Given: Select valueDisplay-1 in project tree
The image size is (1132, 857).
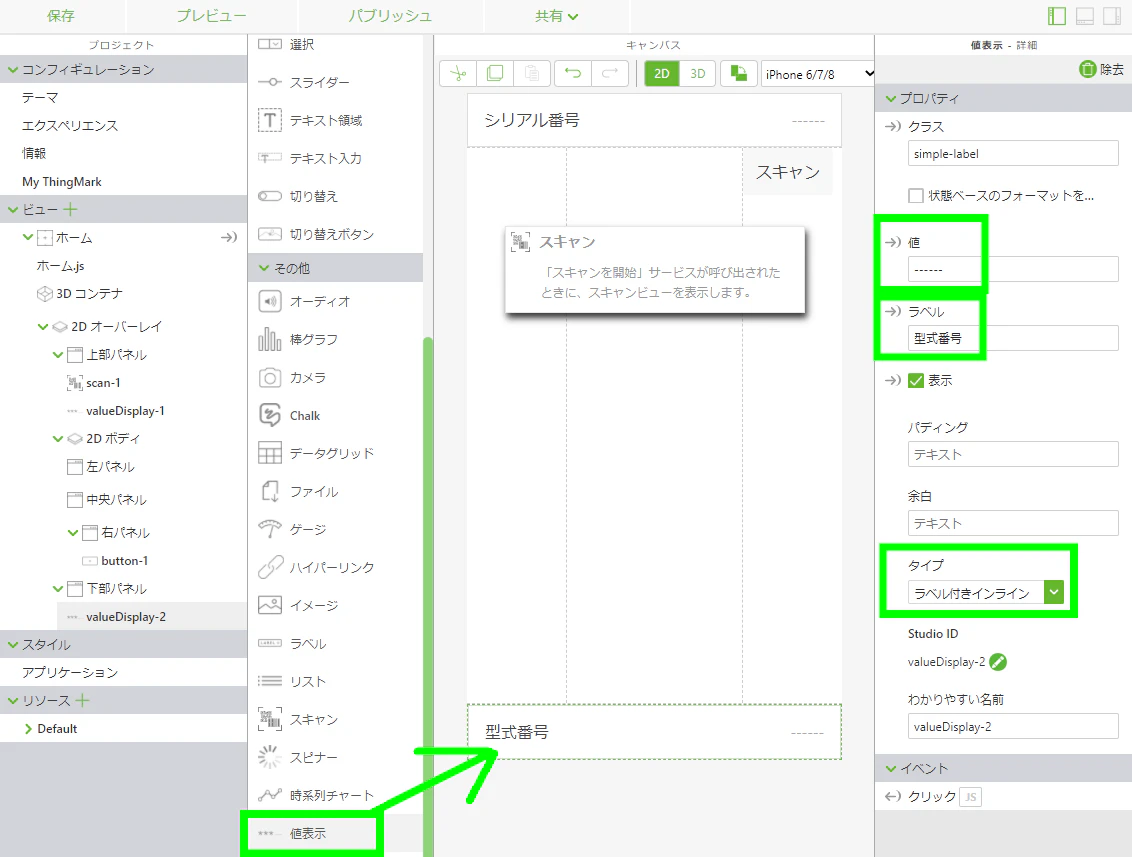Looking at the screenshot, I should point(126,411).
